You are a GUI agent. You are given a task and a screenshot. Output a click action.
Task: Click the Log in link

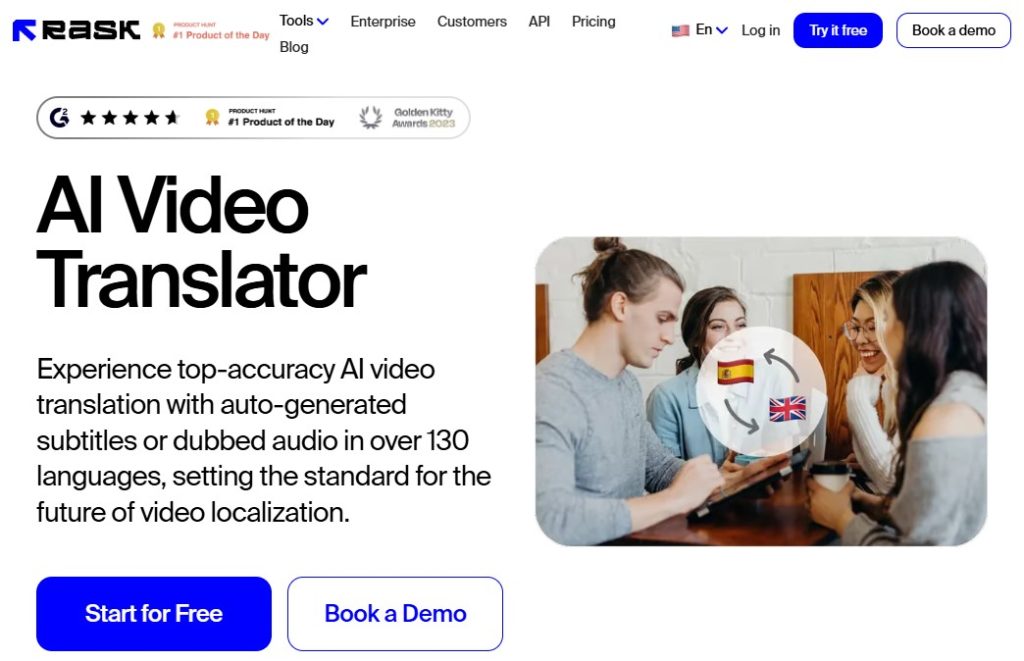pyautogui.click(x=760, y=31)
